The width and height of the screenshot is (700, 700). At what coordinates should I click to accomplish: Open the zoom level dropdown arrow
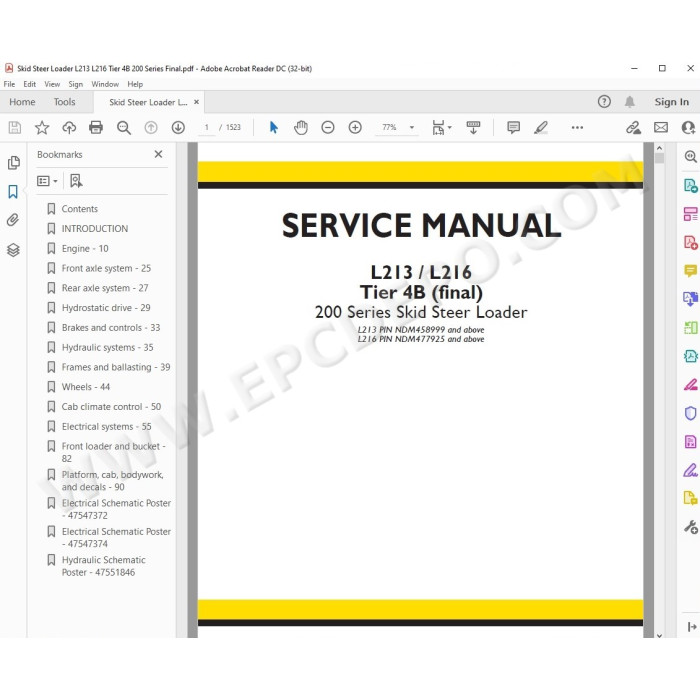412,128
